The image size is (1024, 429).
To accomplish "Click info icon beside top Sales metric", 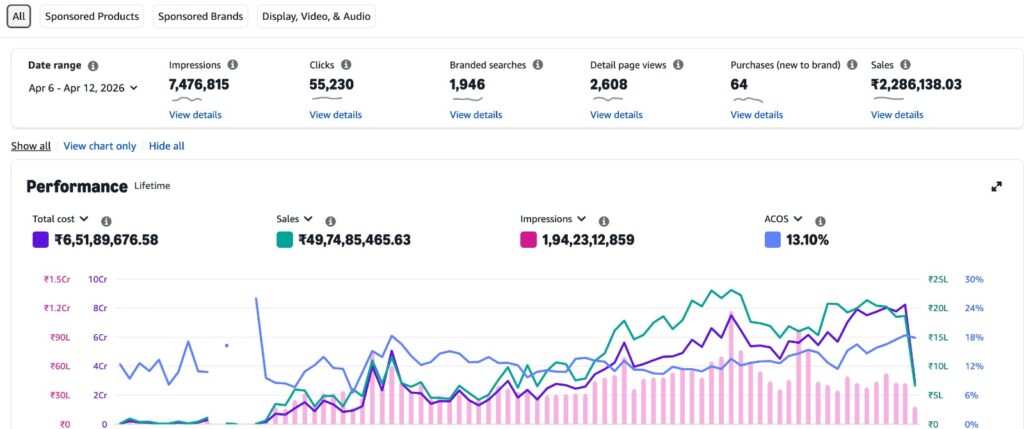I will (x=906, y=65).
